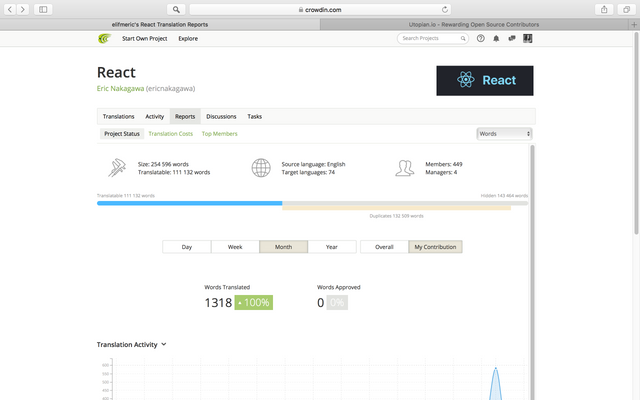Click the Start Own Project link
Screen dimensions: 640x400
point(144,38)
